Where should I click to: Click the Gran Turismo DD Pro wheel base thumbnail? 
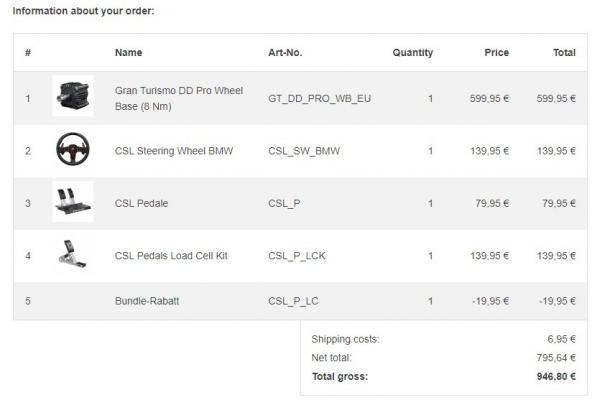(72, 97)
